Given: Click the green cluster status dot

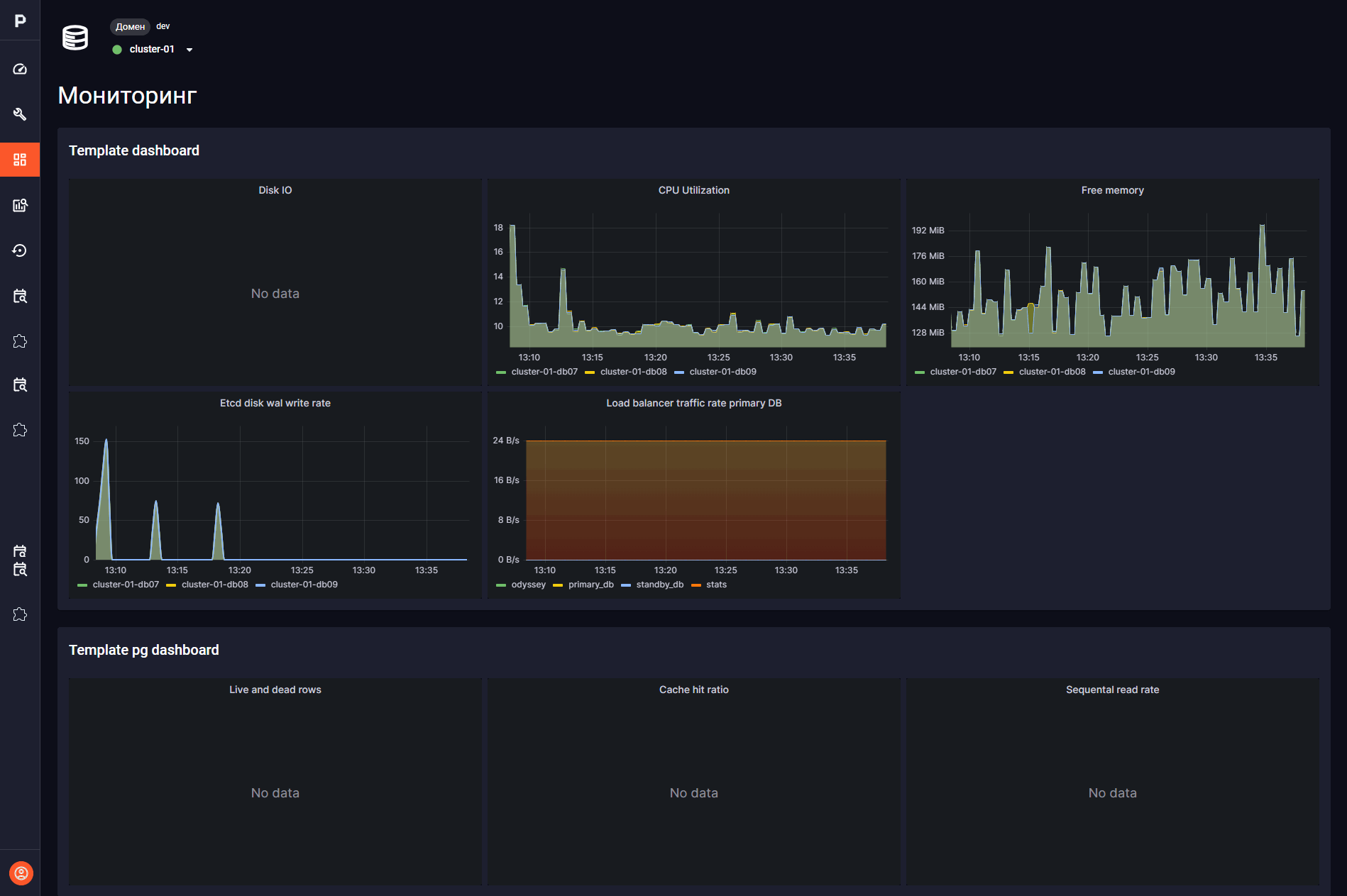Looking at the screenshot, I should 117,50.
